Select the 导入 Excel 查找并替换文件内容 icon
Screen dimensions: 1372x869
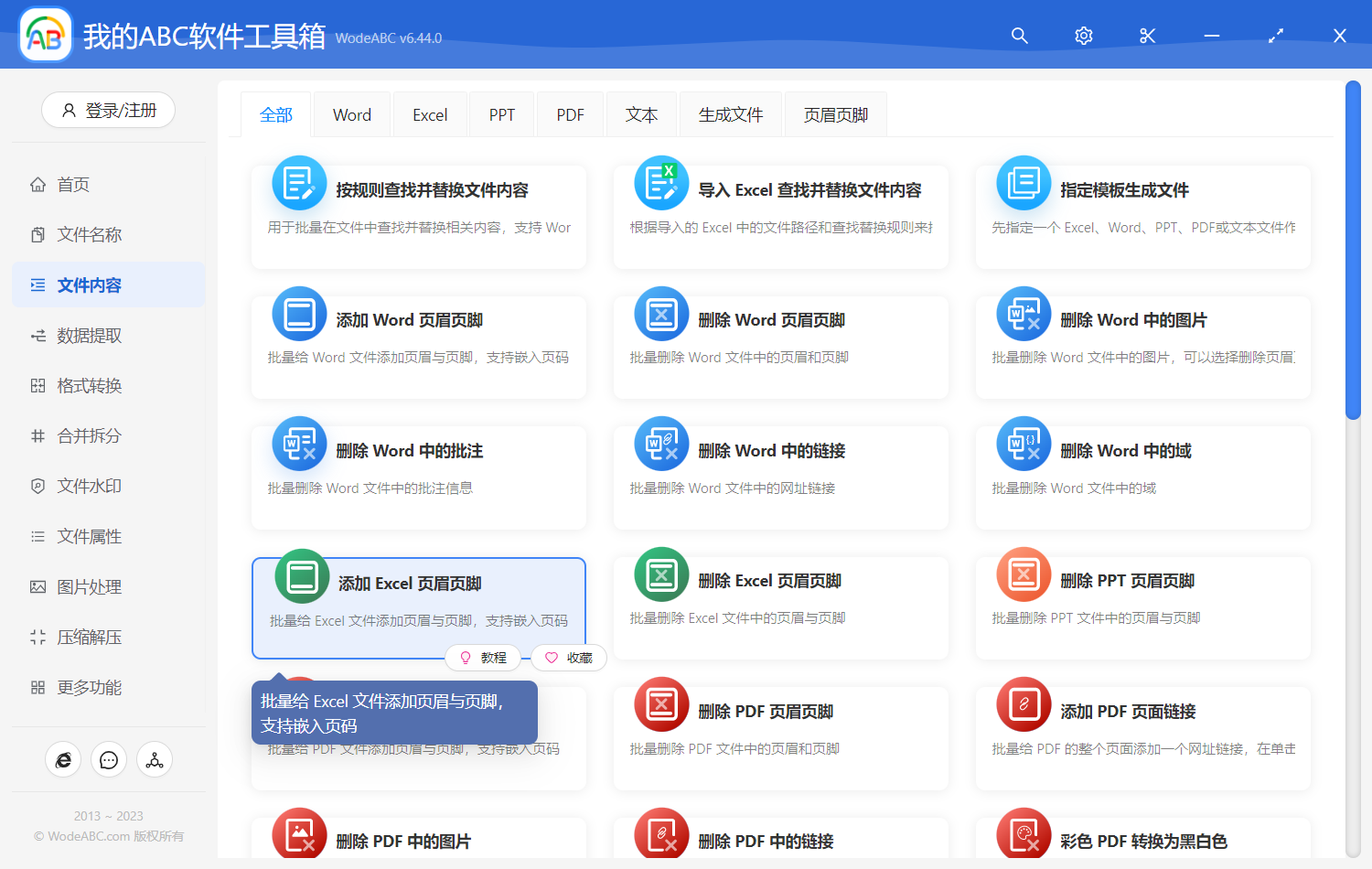660,182
